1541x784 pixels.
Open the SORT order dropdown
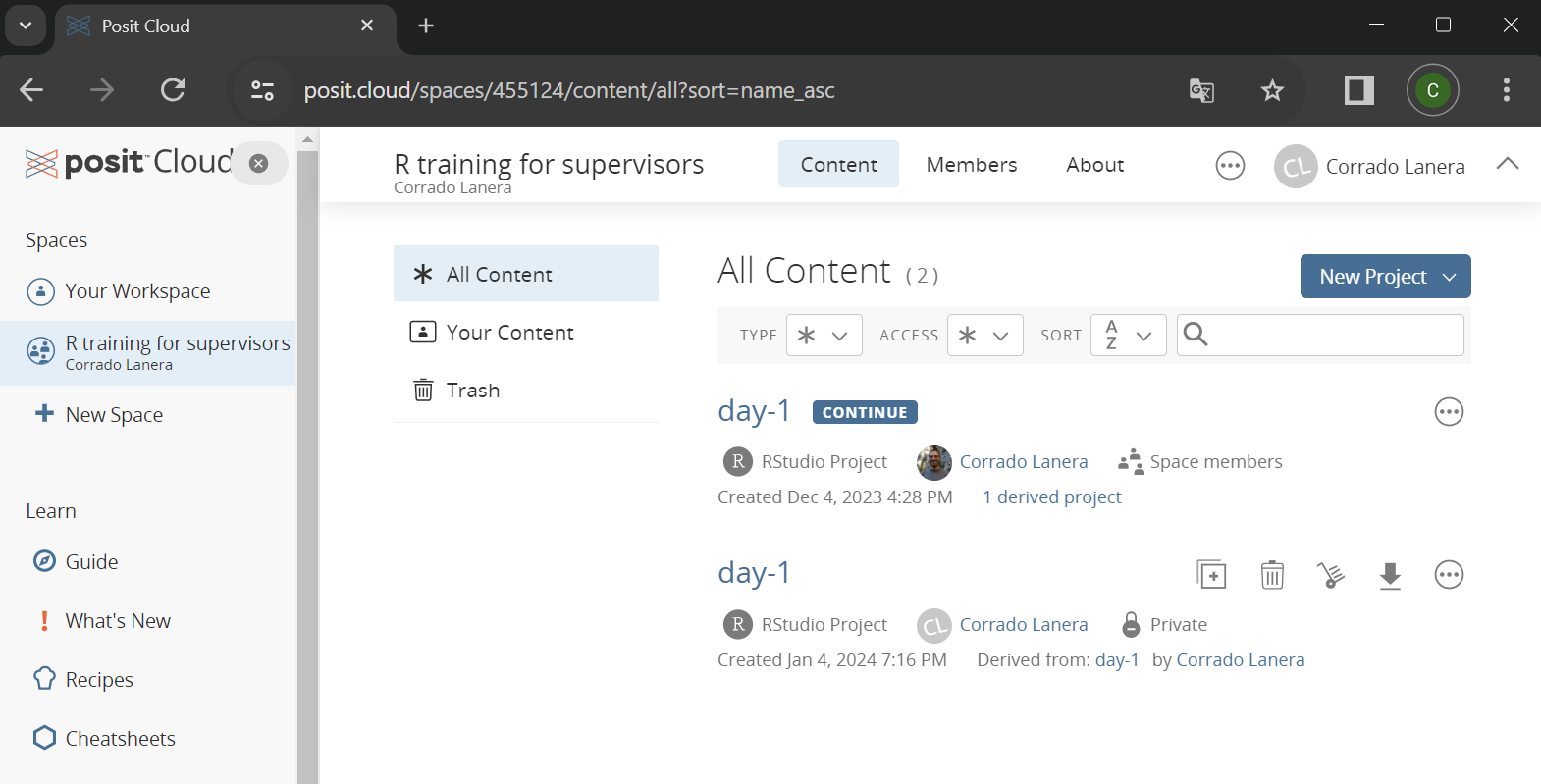(x=1128, y=336)
